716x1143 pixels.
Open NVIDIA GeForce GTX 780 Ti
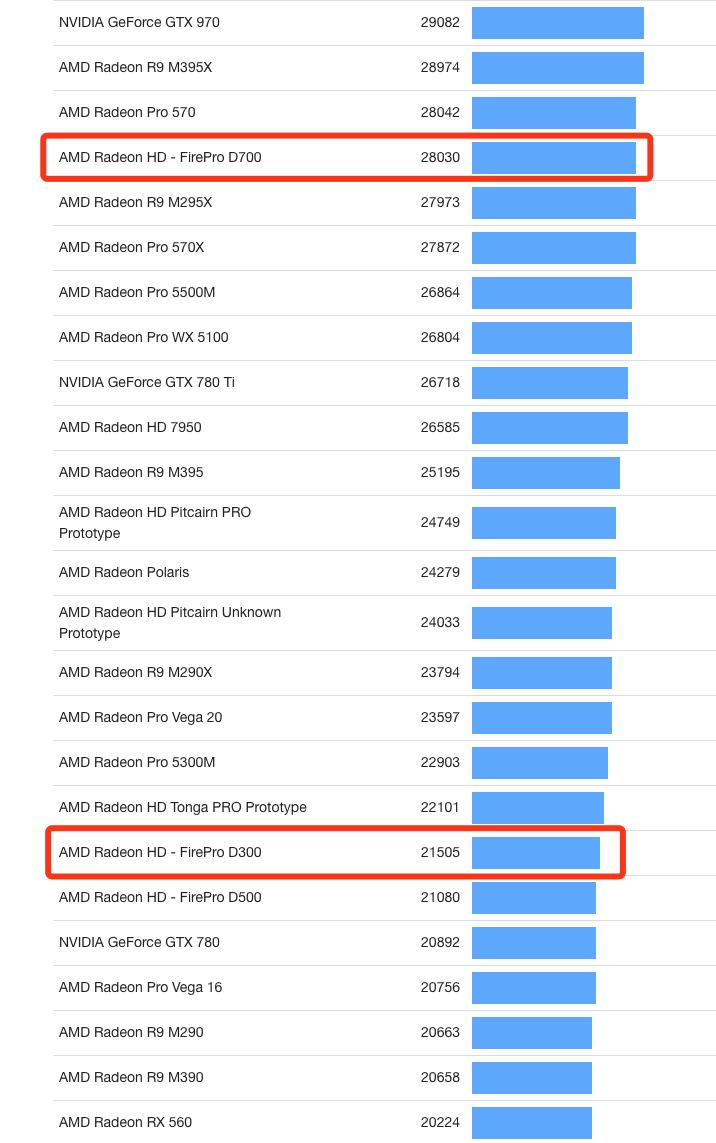147,382
